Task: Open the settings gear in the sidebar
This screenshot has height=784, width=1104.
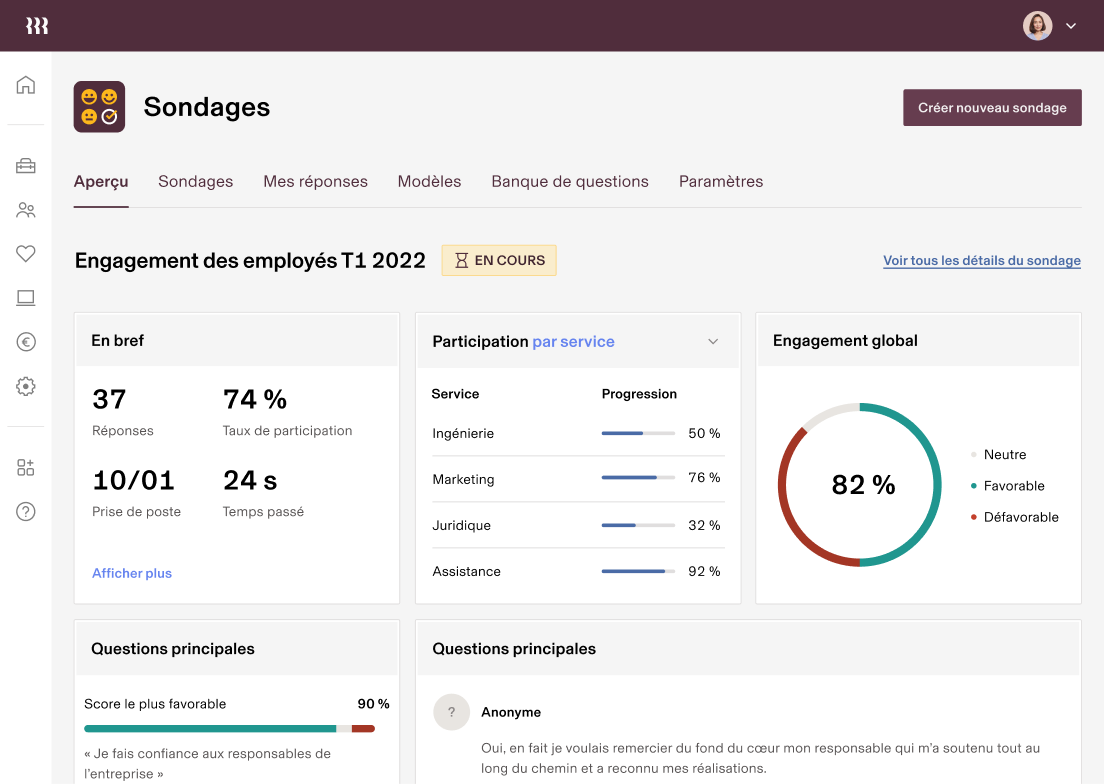Action: click(26, 386)
